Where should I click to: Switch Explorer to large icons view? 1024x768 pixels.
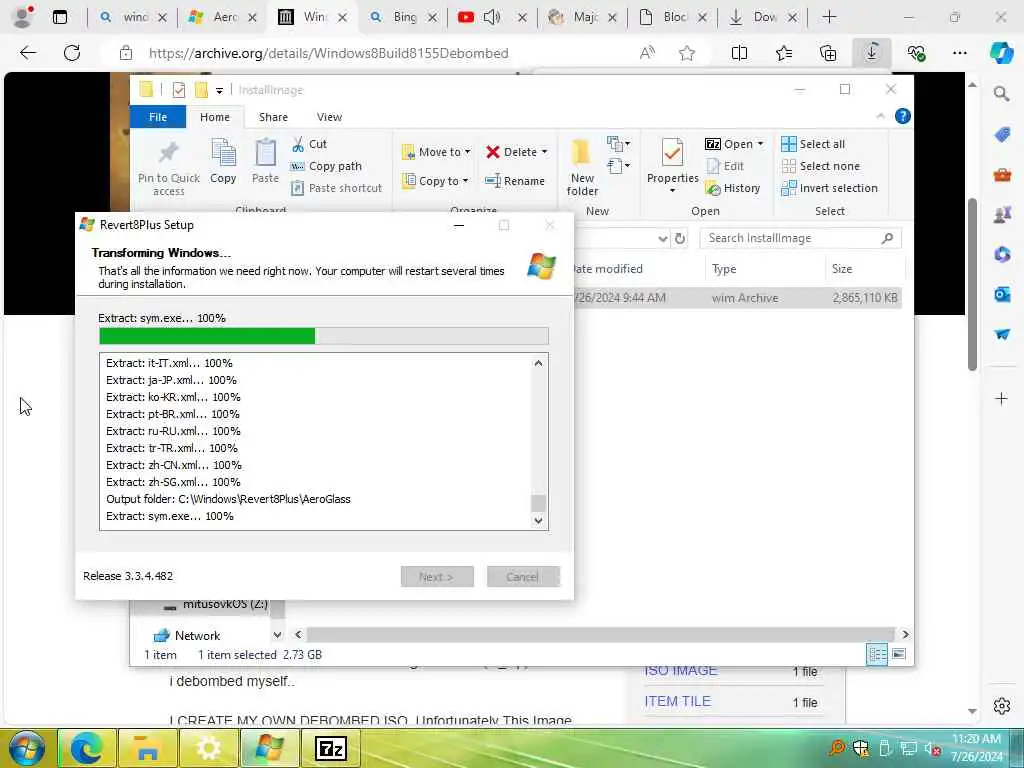pos(899,654)
